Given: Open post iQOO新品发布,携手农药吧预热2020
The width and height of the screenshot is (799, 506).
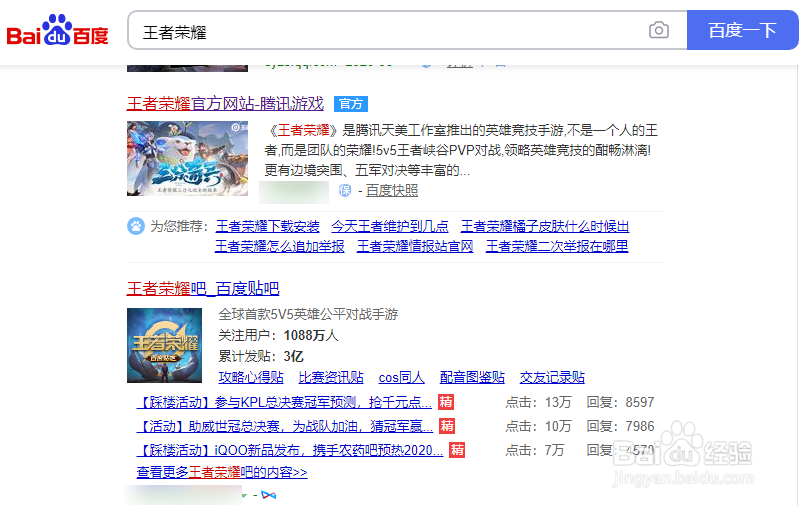Looking at the screenshot, I should click(x=290, y=450).
